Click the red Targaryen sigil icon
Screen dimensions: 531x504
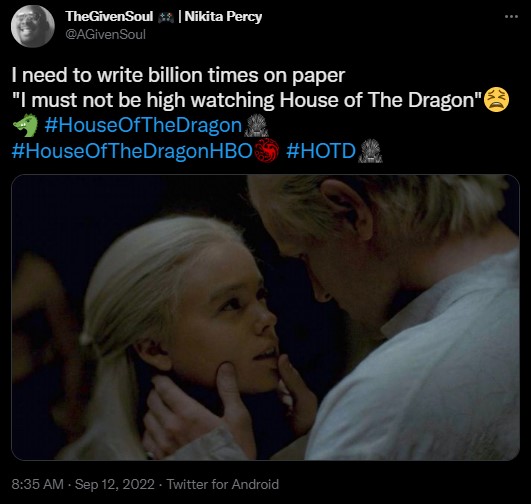267,150
